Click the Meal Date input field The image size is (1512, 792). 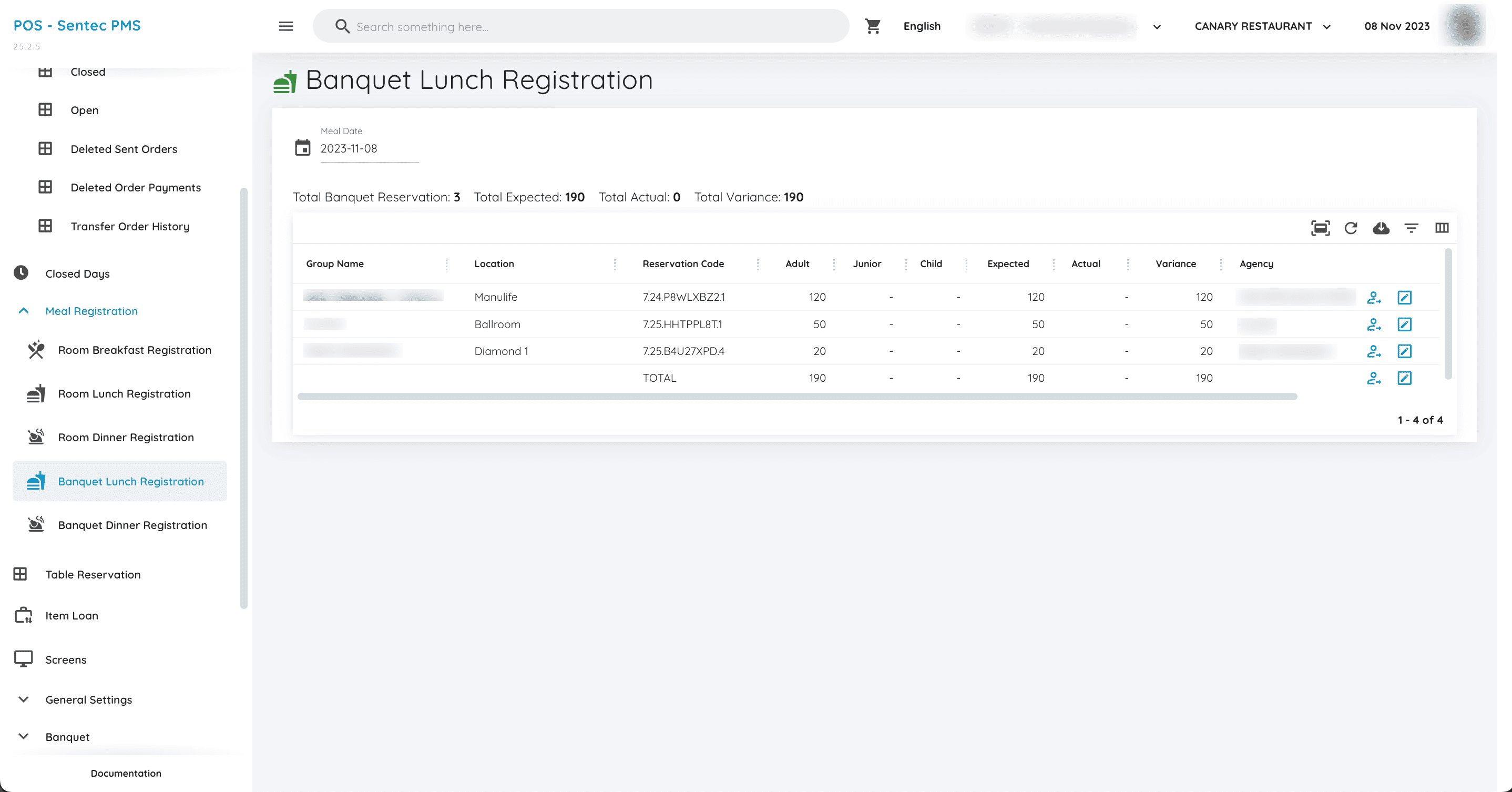369,149
